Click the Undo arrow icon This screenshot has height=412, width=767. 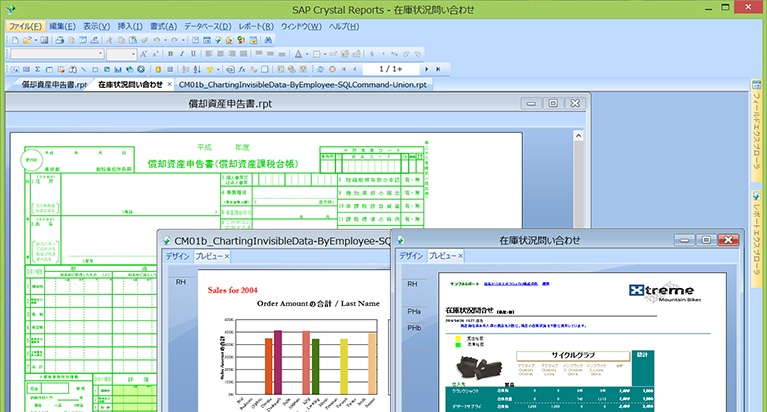click(x=157, y=40)
